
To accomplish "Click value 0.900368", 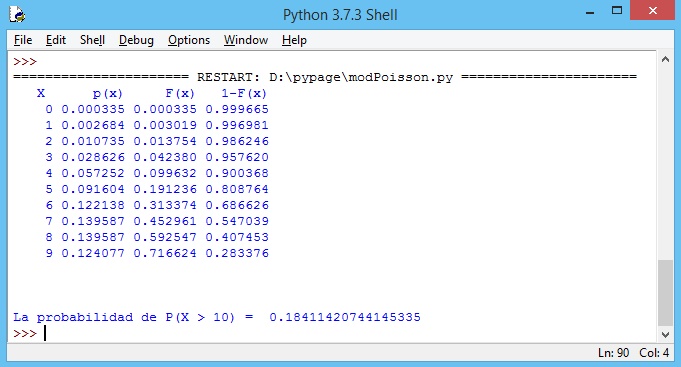I will 237,173.
